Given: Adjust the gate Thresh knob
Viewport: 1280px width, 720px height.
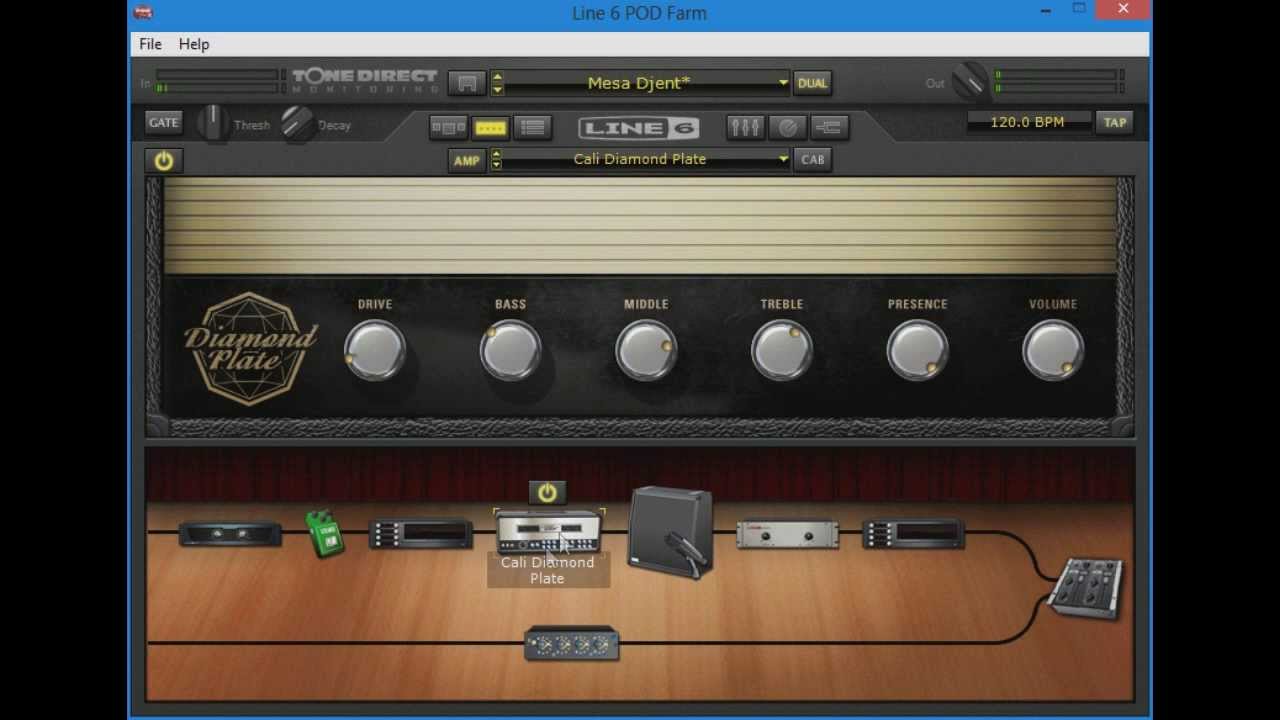Looking at the screenshot, I should (x=212, y=123).
